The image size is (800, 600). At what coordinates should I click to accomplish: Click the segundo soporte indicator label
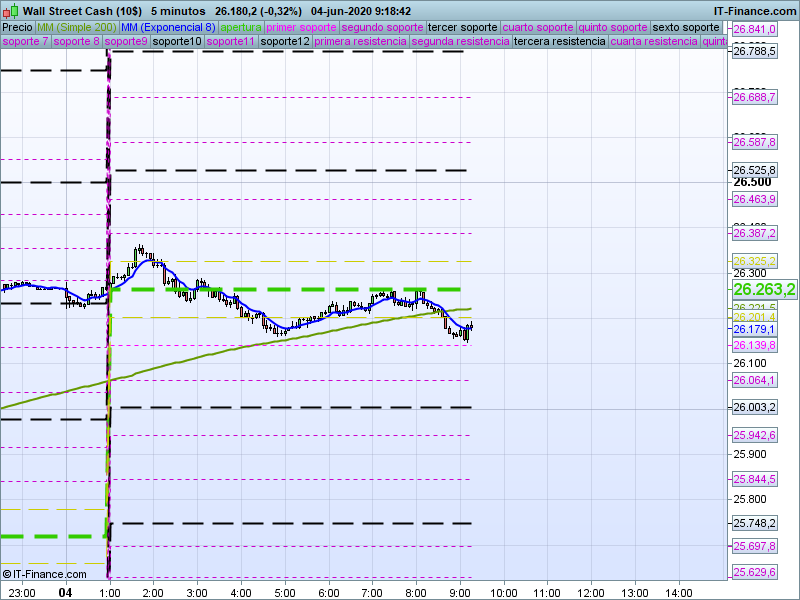click(382, 27)
